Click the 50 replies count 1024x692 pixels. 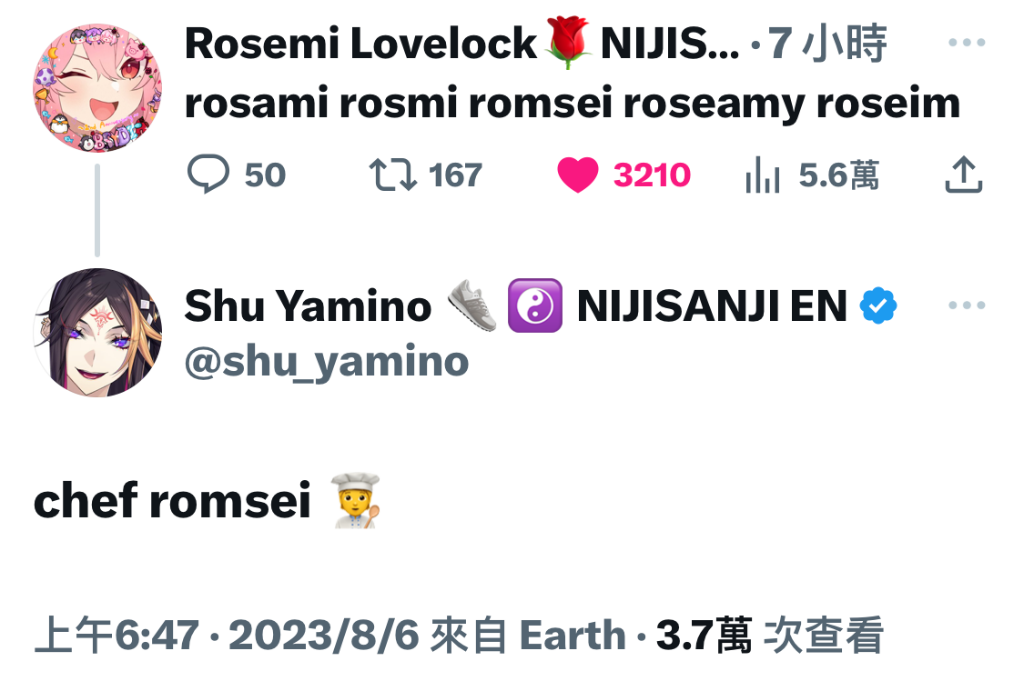click(265, 175)
